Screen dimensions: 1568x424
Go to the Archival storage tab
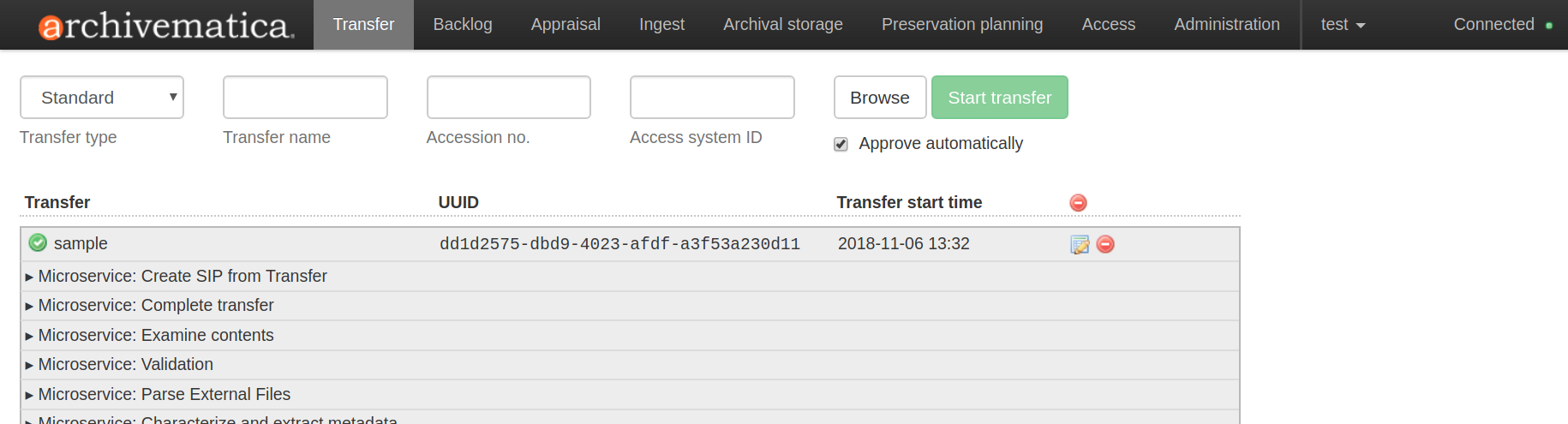click(783, 25)
